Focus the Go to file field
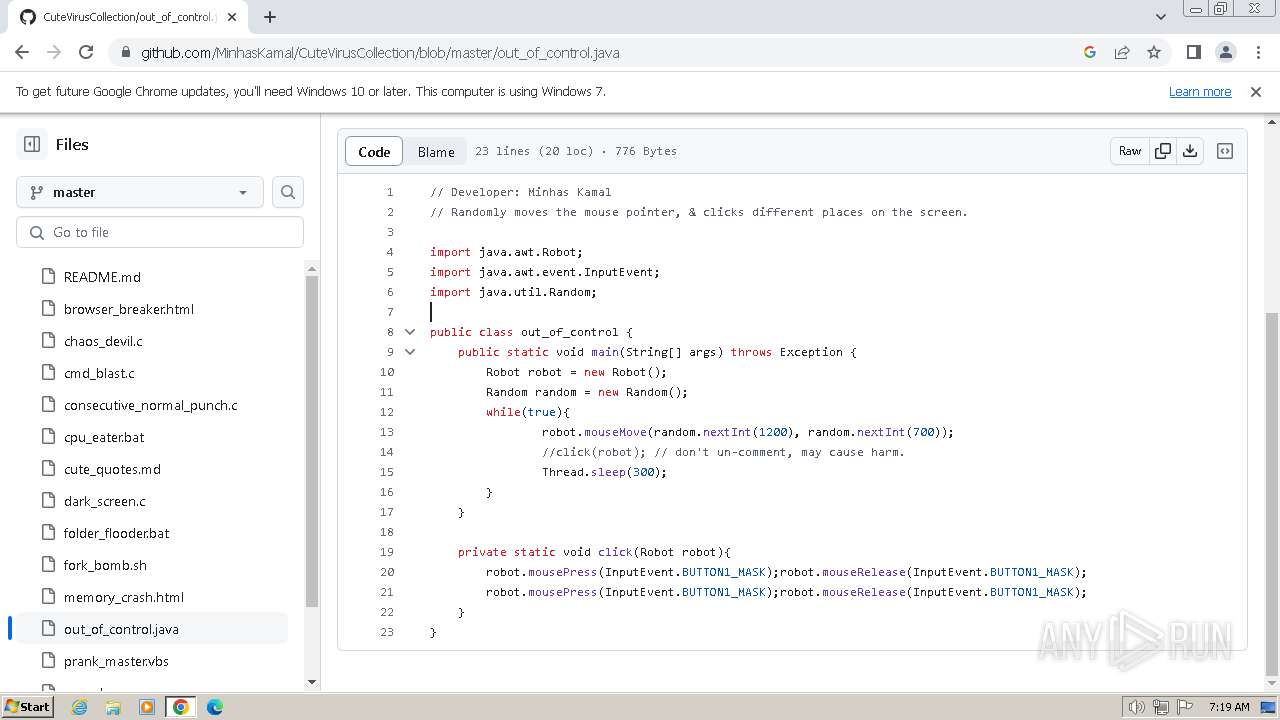Image resolution: width=1280 pixels, height=720 pixels. point(160,232)
